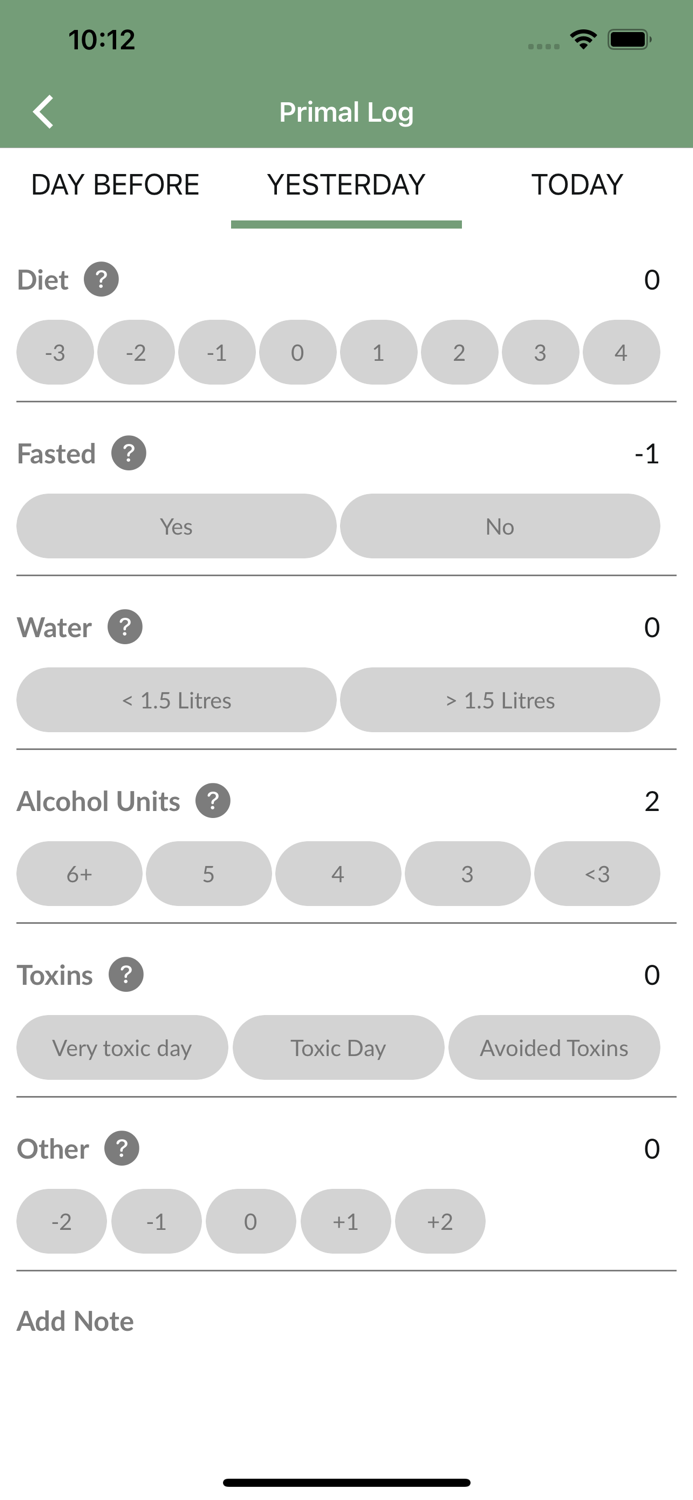
Task: Switch to the DAY BEFORE tab
Action: click(x=115, y=185)
